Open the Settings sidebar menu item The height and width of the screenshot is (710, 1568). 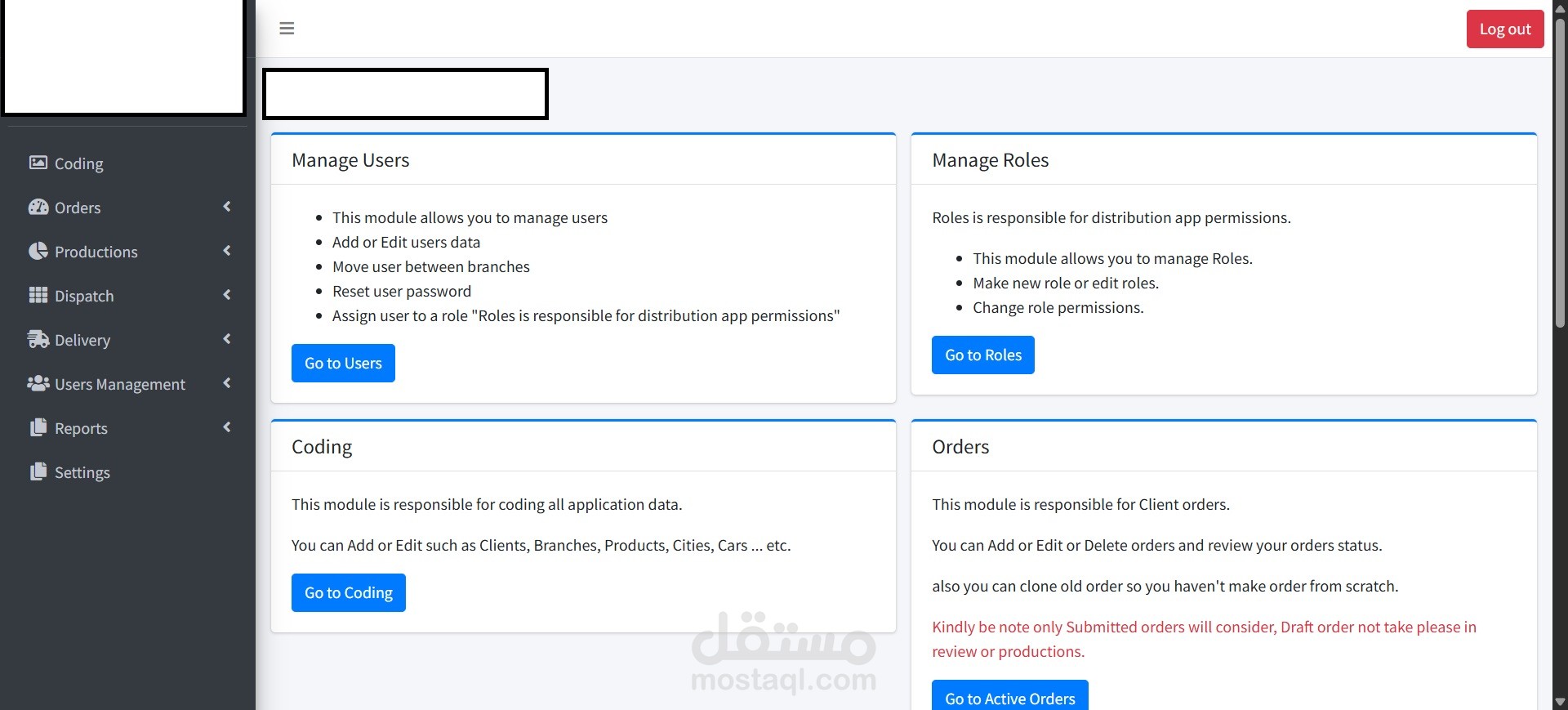[x=127, y=472]
